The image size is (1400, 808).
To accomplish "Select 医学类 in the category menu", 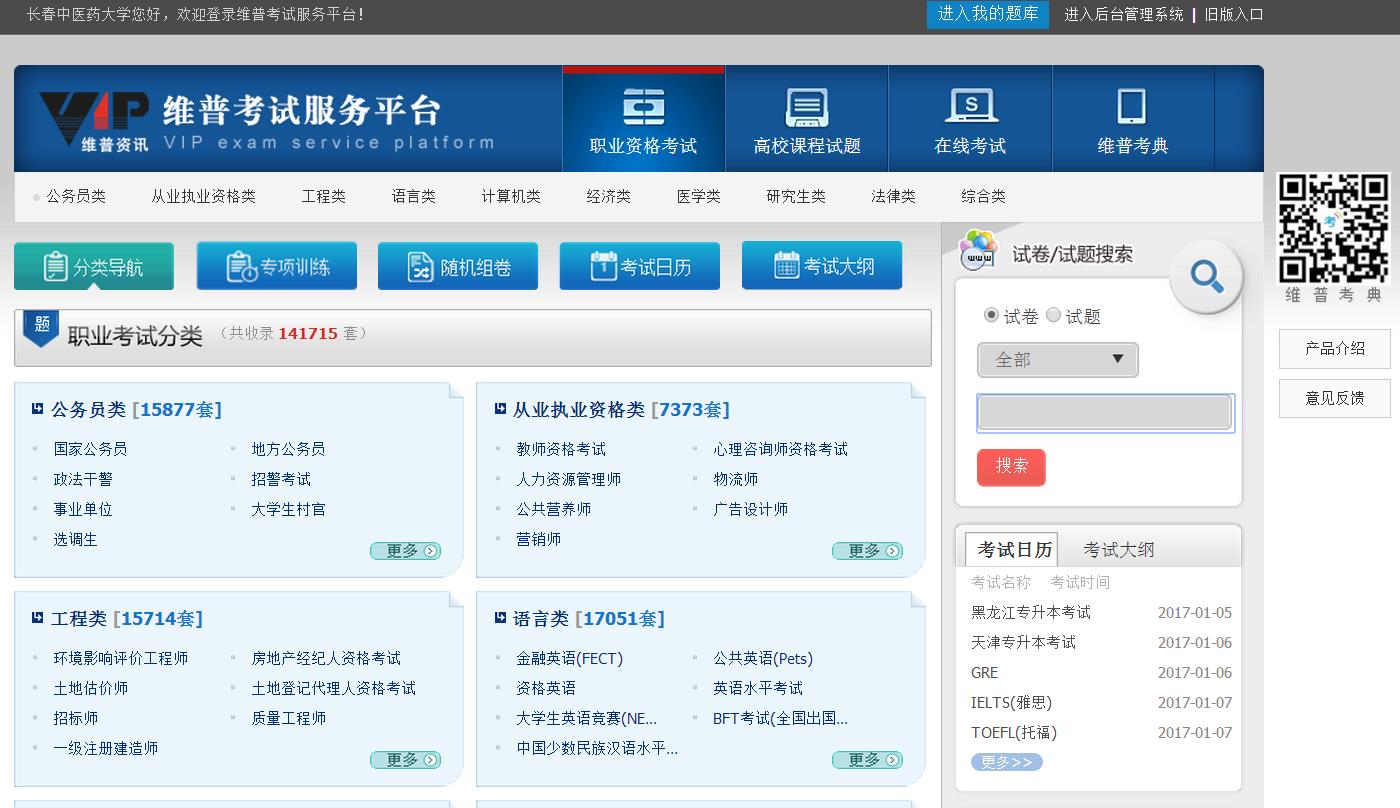I will pos(699,196).
